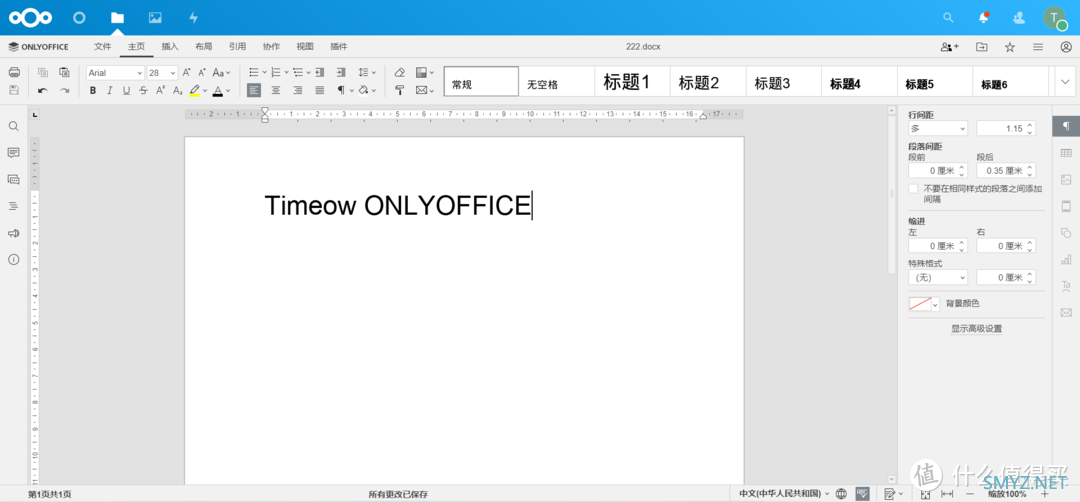Image resolution: width=1080 pixels, height=502 pixels.
Task: Click the copy style paint roller icon
Action: point(399,90)
